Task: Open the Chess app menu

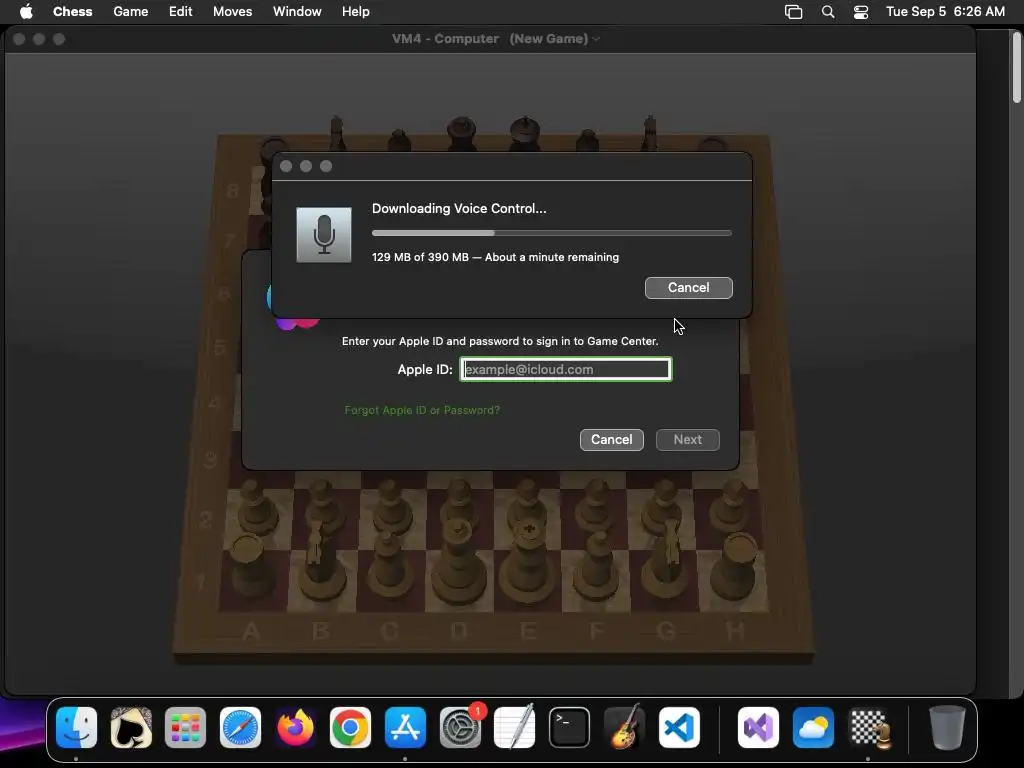Action: pos(72,11)
